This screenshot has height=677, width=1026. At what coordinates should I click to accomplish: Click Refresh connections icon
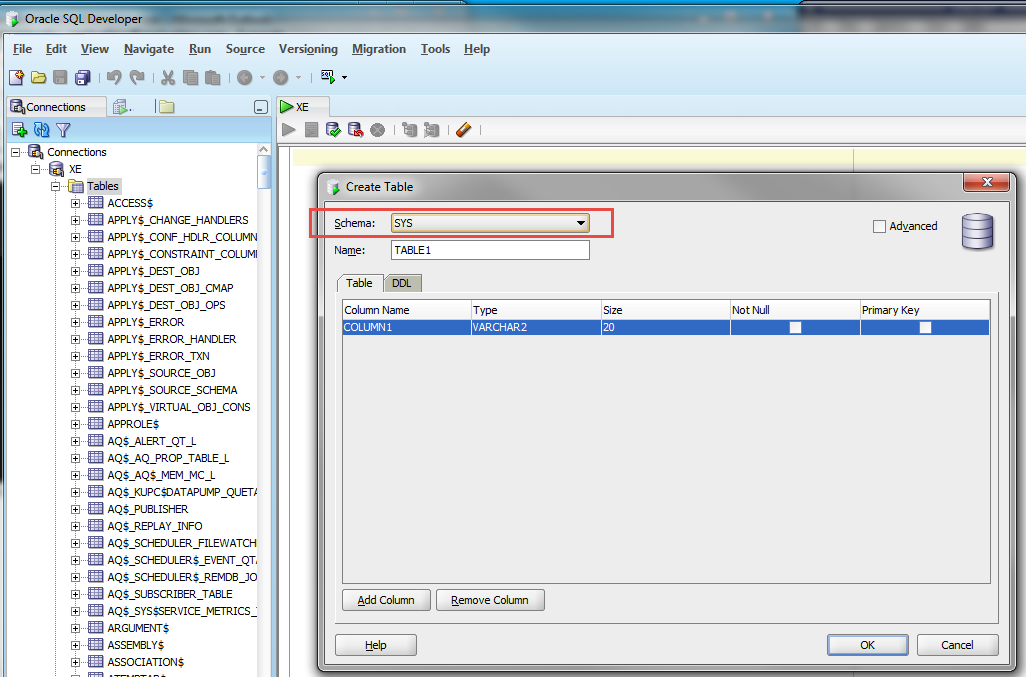41,130
